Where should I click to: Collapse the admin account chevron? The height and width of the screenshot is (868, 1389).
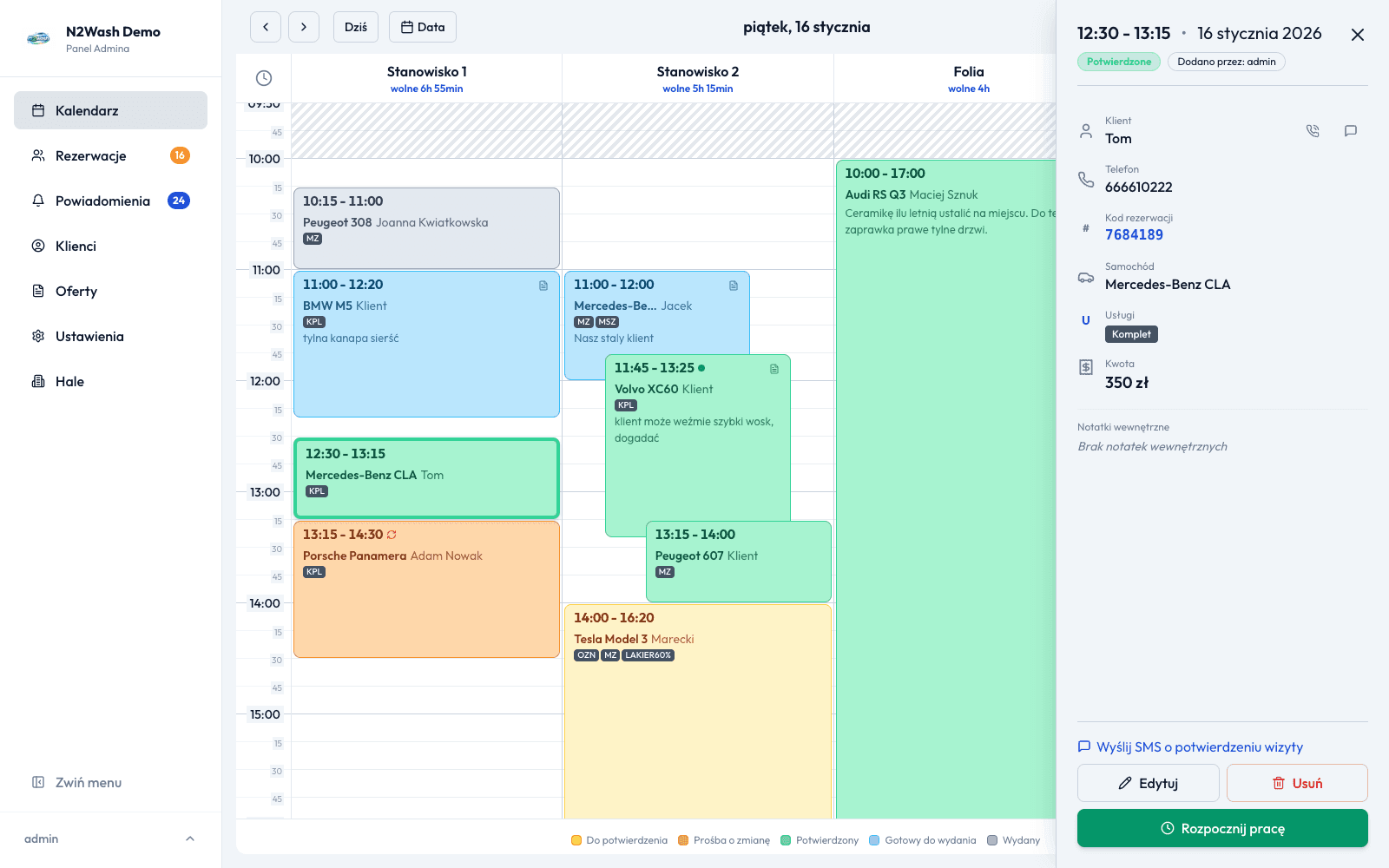[x=190, y=838]
